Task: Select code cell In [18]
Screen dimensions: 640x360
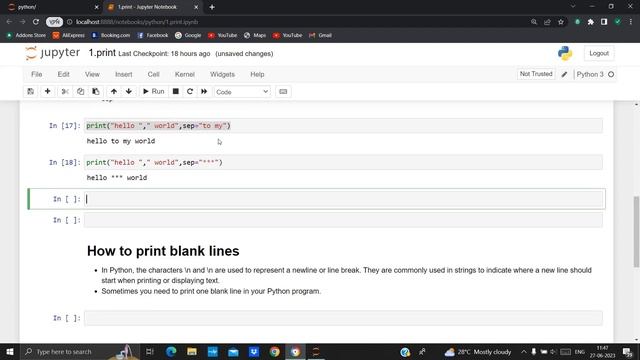Action: coord(343,162)
